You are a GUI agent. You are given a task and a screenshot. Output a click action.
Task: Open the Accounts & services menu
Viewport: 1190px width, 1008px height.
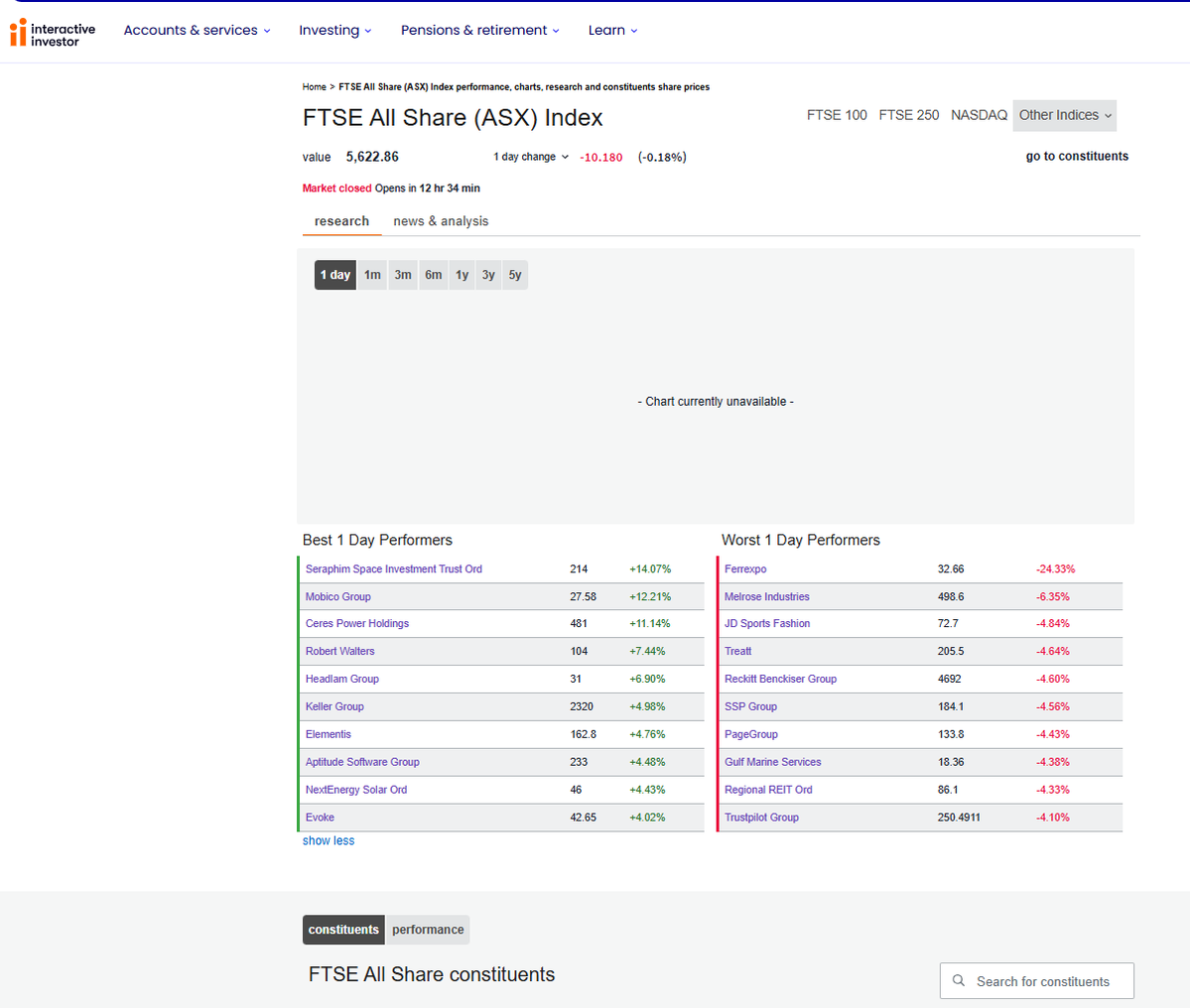coord(197,31)
